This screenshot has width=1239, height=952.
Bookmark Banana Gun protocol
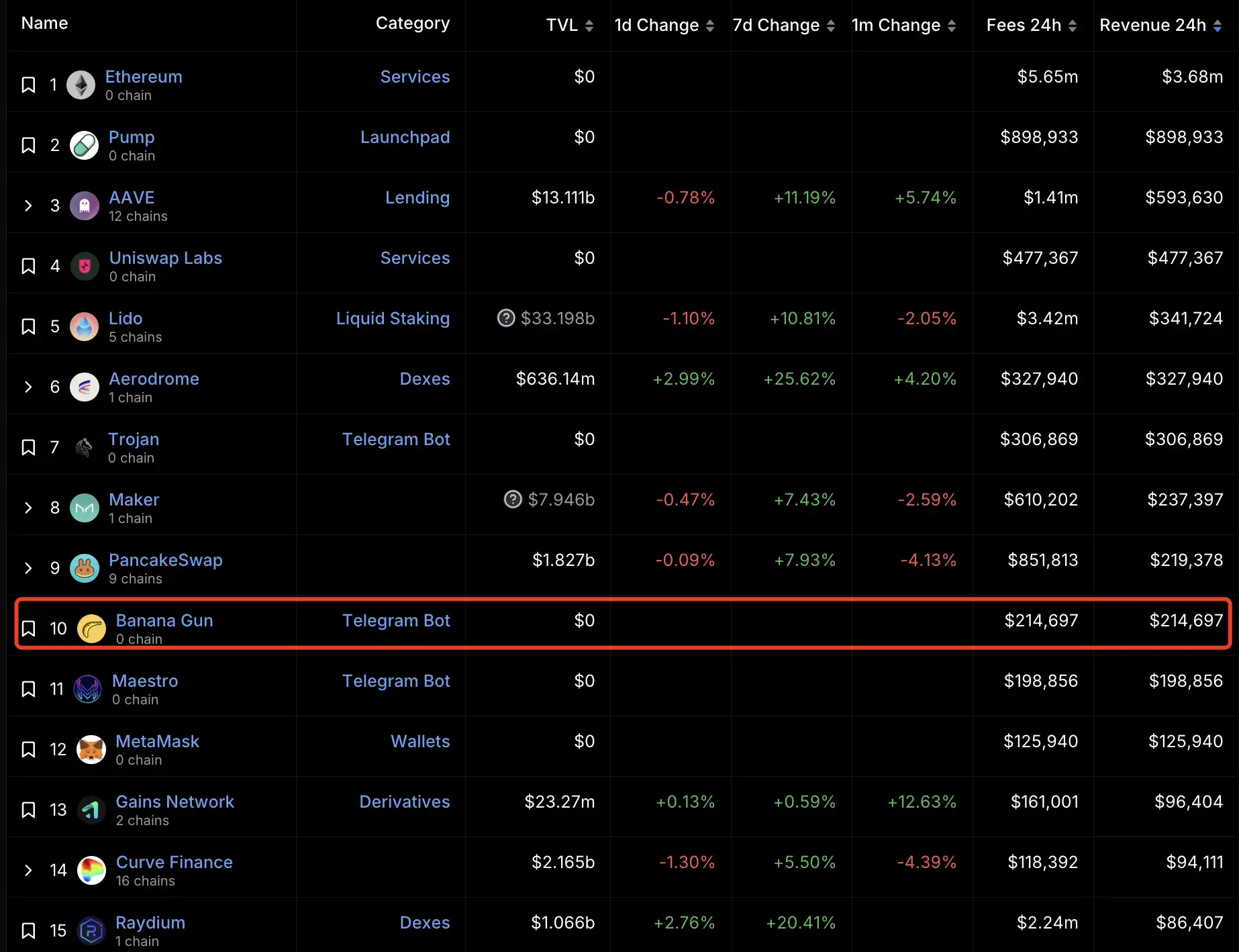(28, 629)
